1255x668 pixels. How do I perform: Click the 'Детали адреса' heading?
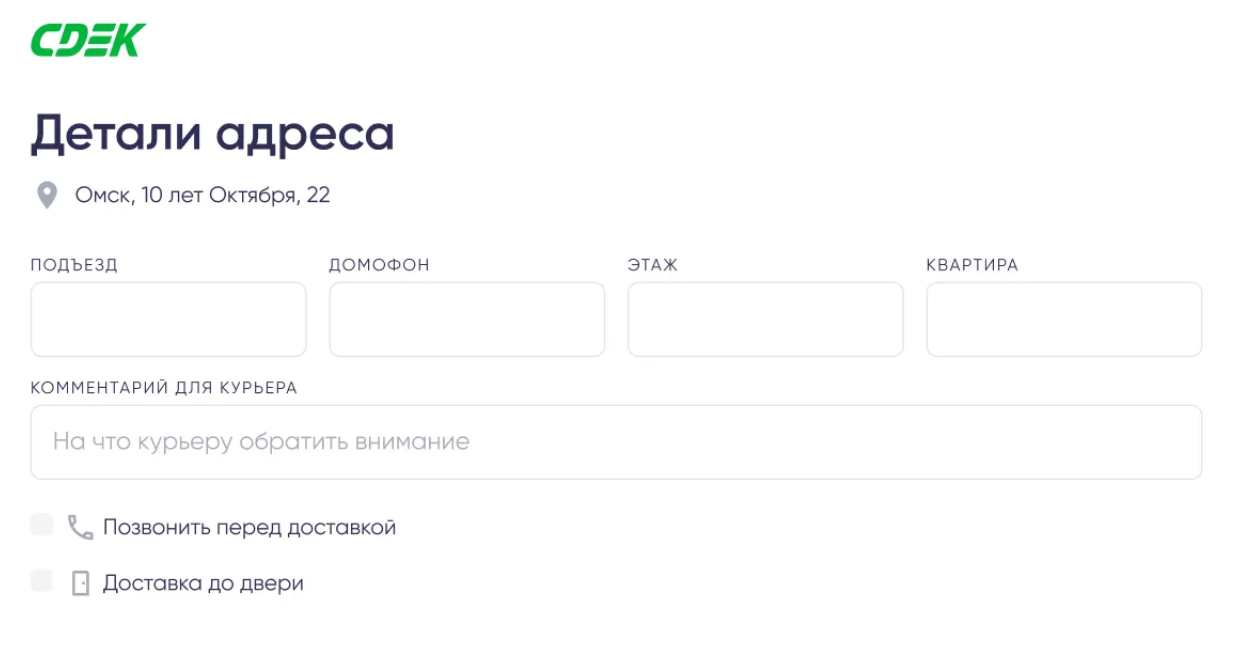pyautogui.click(x=213, y=134)
